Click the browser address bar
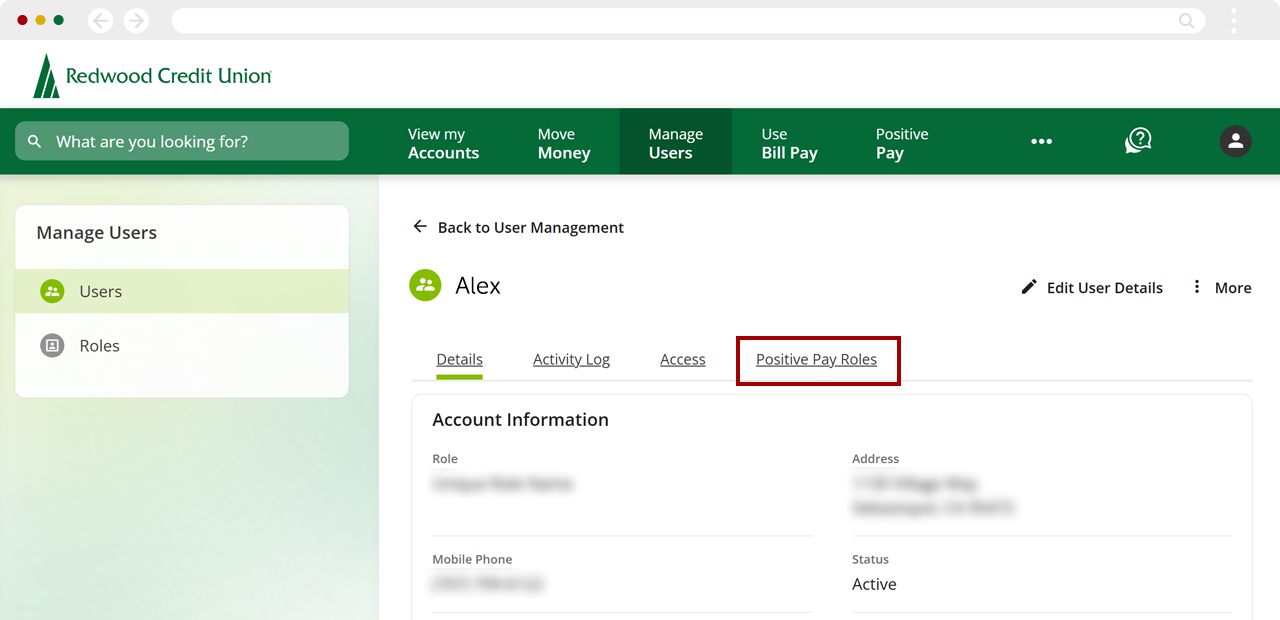1280x620 pixels. click(x=688, y=20)
